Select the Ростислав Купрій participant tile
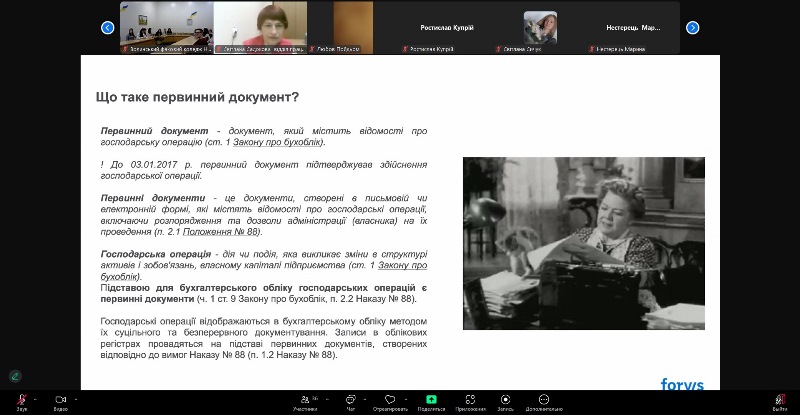Image resolution: width=800 pixels, height=415 pixels. [x=447, y=28]
